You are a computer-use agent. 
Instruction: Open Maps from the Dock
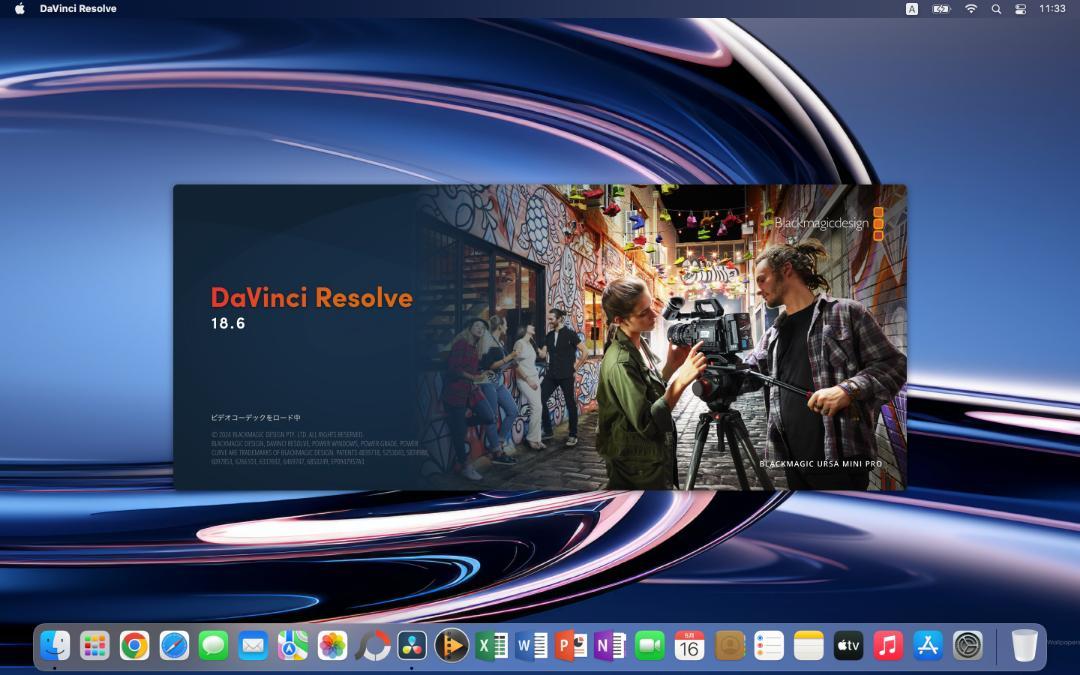point(293,646)
